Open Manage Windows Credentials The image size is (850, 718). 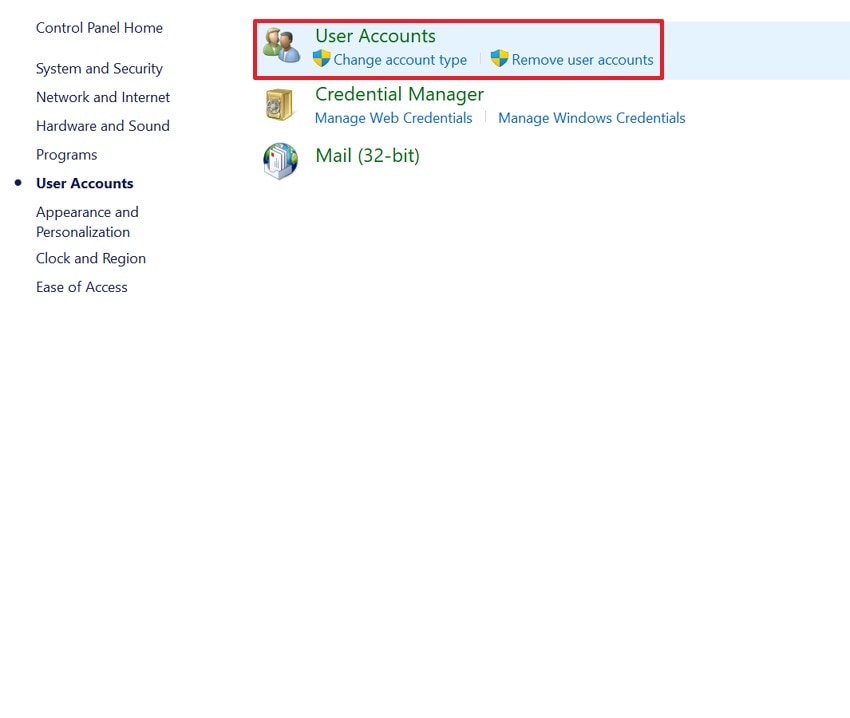point(591,118)
